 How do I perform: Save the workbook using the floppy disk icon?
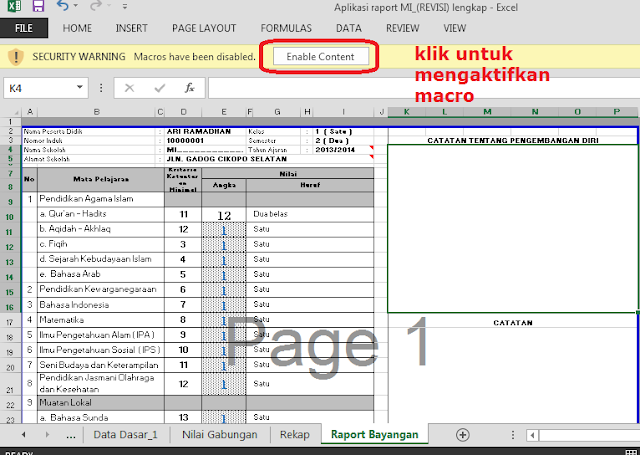click(x=38, y=6)
